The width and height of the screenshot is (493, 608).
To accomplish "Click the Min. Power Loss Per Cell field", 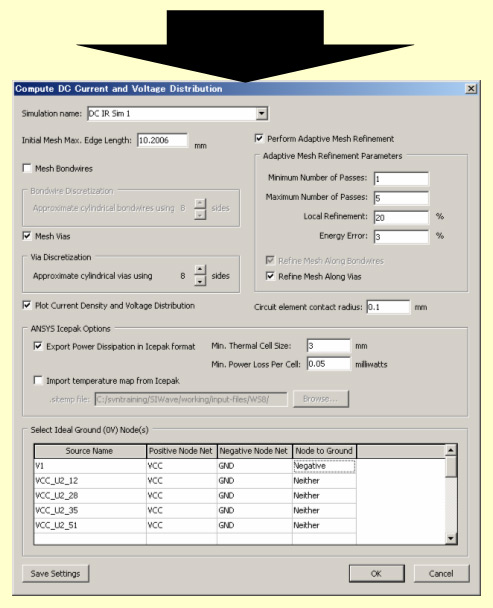I will point(329,364).
